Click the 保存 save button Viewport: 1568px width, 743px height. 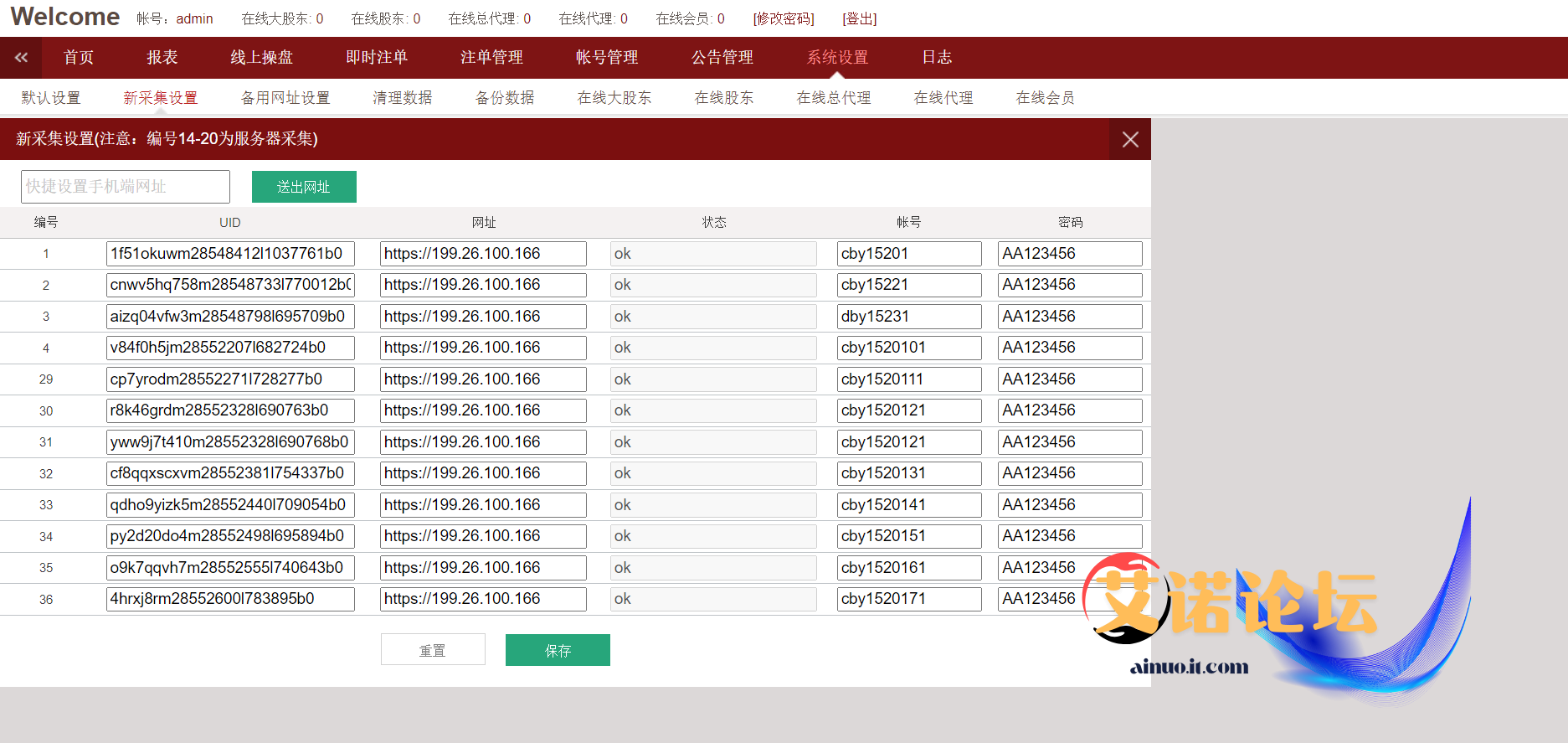coord(558,650)
